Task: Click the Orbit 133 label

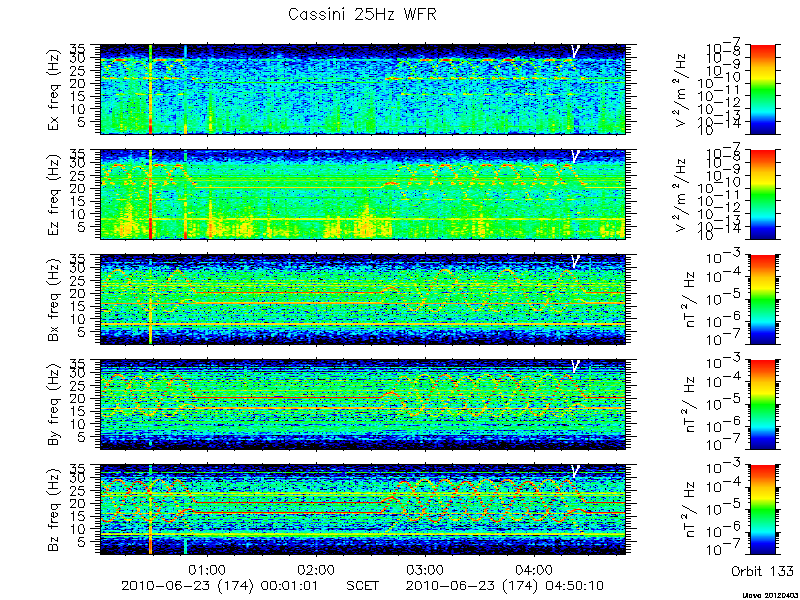Action: pos(762,570)
